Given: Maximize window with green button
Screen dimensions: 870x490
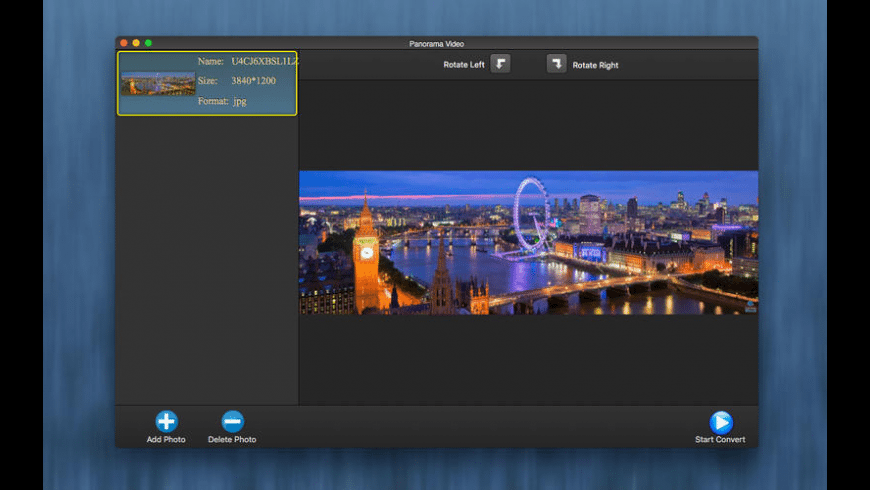Looking at the screenshot, I should pyautogui.click(x=148, y=43).
